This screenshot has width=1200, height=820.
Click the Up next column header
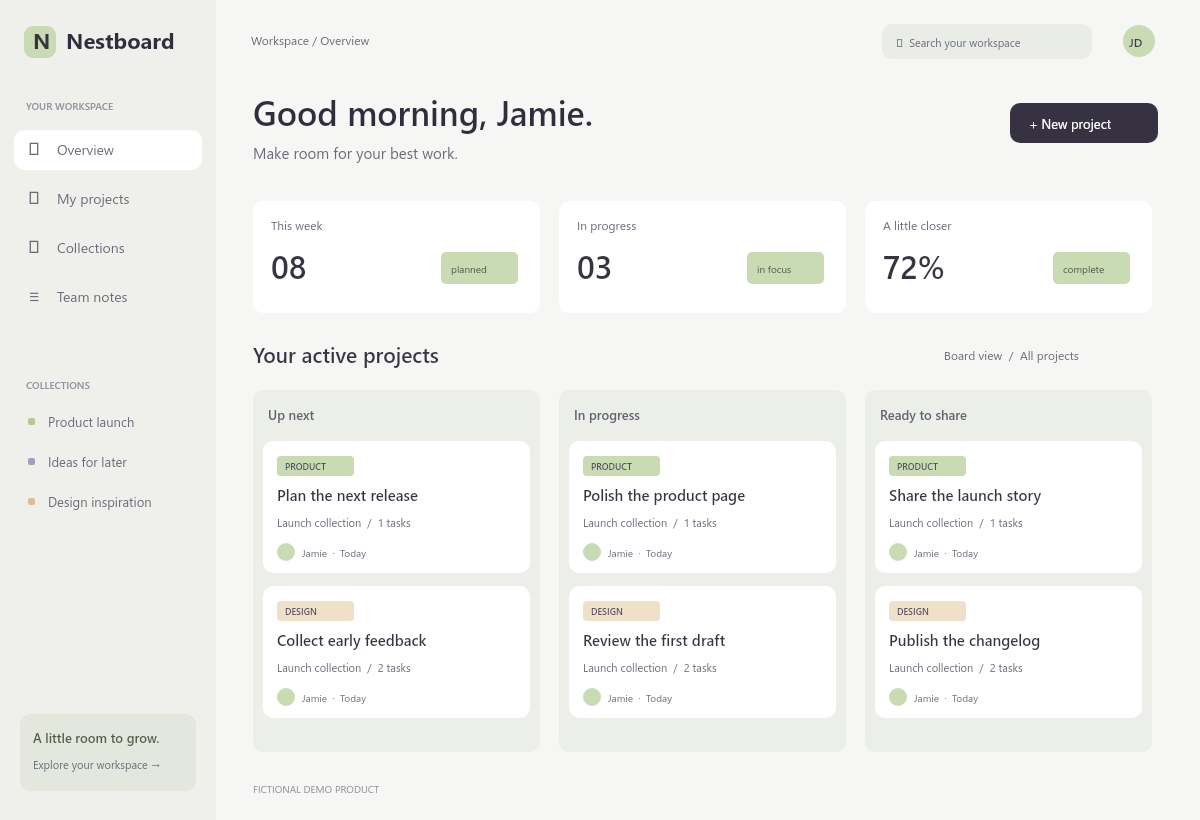(x=291, y=415)
